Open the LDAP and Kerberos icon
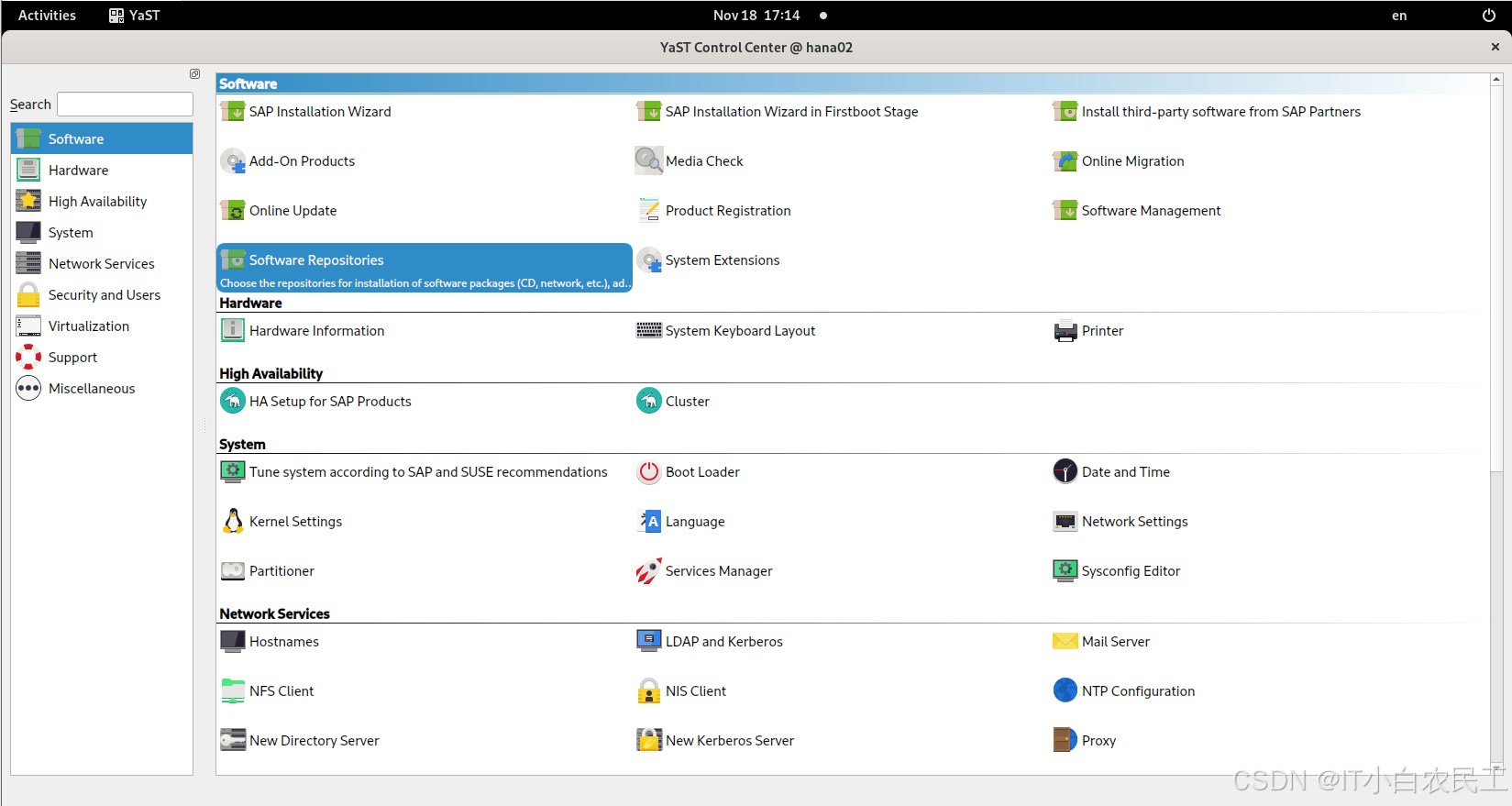The image size is (1512, 806). 649,642
